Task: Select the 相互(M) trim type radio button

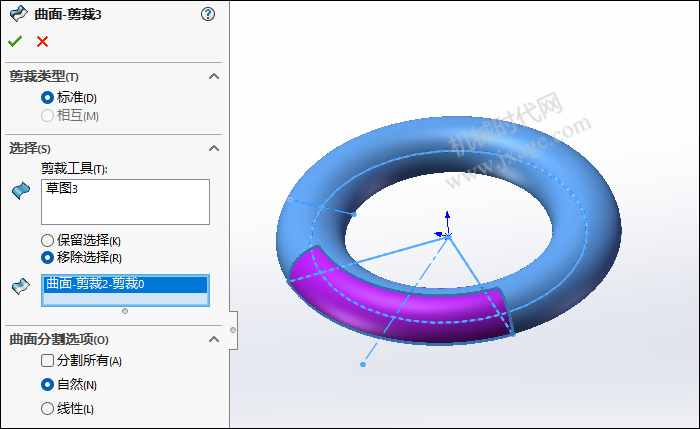Action: point(47,116)
